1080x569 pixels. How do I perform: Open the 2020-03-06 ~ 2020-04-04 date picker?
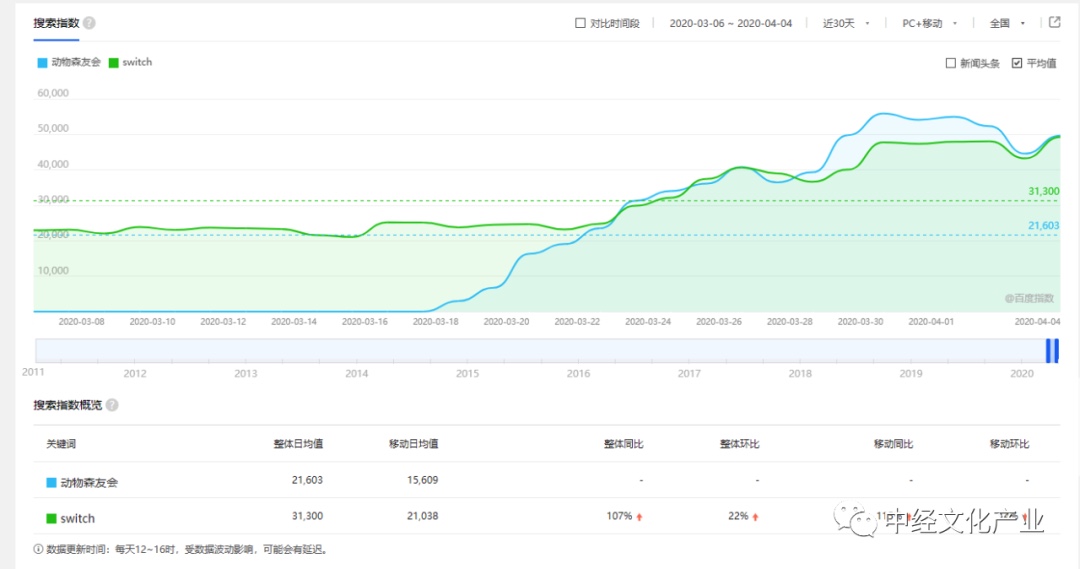click(x=730, y=23)
